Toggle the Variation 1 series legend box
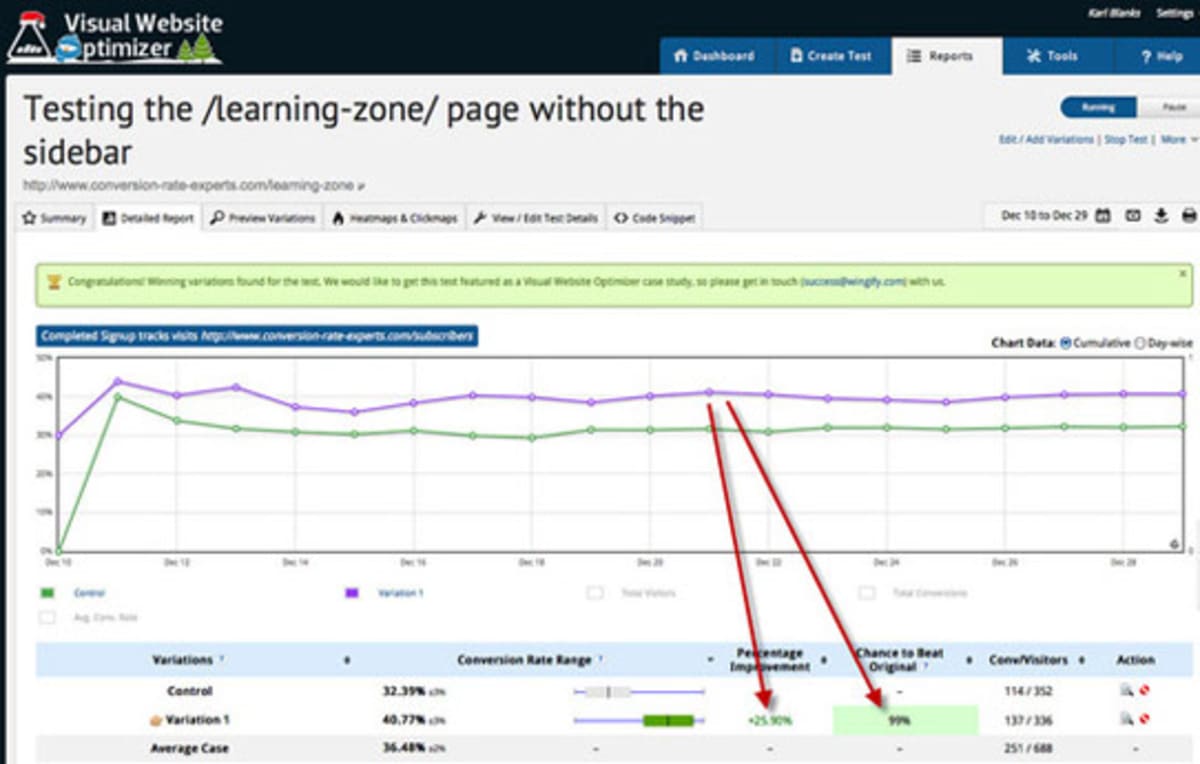The image size is (1200, 764). (351, 593)
